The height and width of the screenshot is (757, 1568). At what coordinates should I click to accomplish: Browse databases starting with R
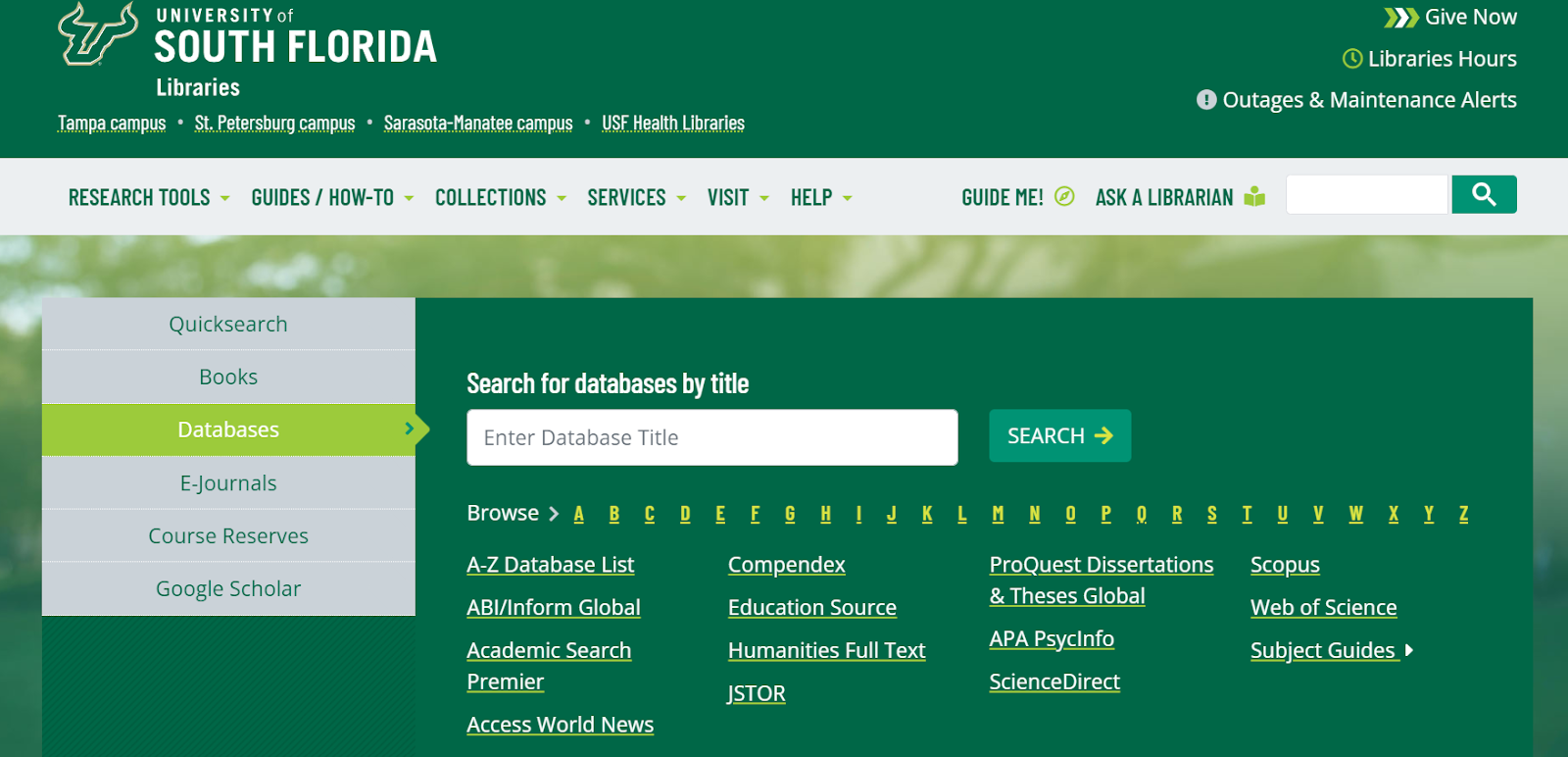pos(1177,514)
